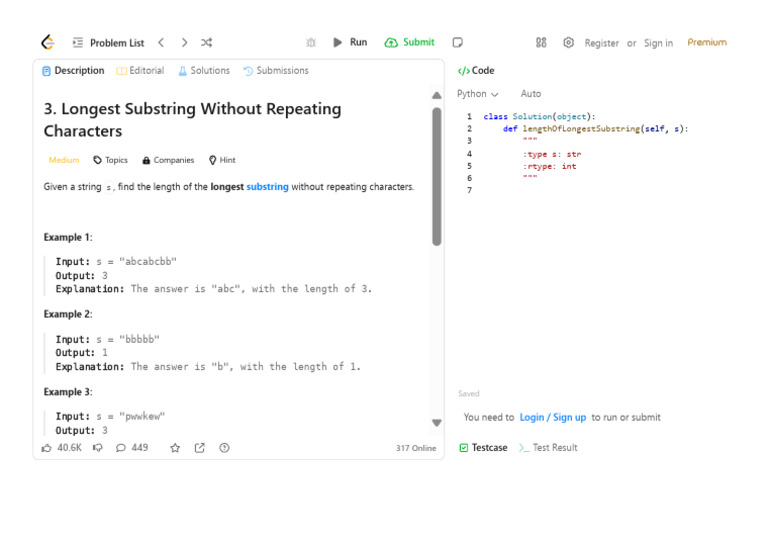Follow the Login / Sign up link
The image size is (768, 543).
point(553,418)
